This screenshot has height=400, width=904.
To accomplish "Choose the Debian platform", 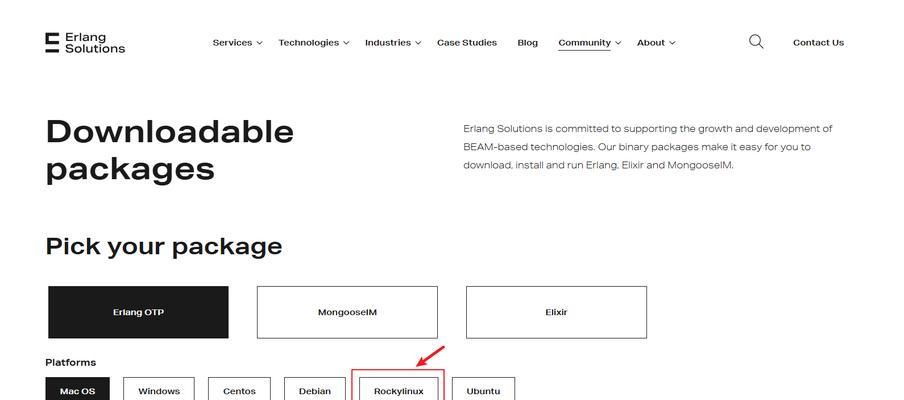I will [x=315, y=389].
